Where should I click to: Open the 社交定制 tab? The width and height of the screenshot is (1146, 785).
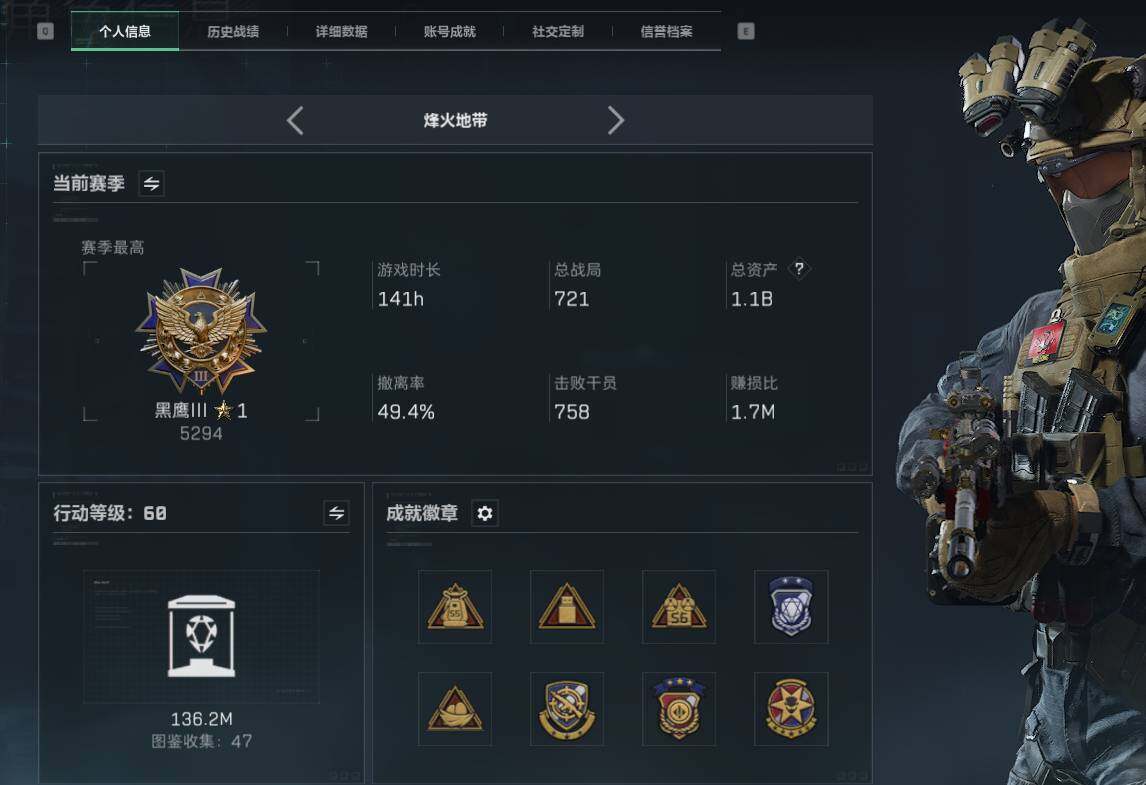coord(558,31)
